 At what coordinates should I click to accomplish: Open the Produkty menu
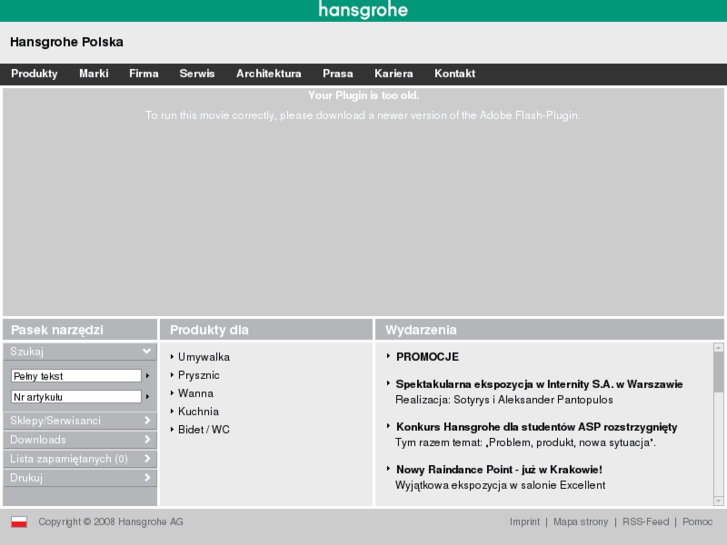coord(34,74)
